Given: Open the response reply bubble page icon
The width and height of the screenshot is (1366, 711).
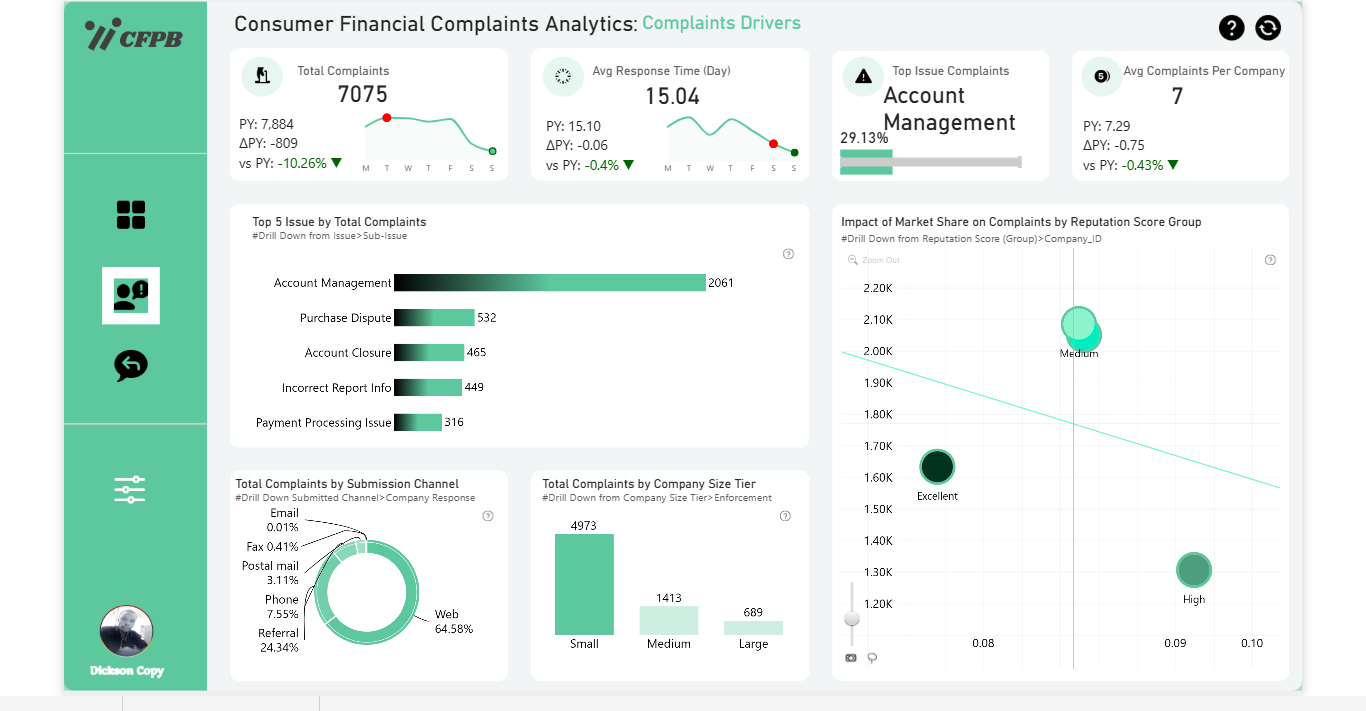Looking at the screenshot, I should tap(131, 366).
